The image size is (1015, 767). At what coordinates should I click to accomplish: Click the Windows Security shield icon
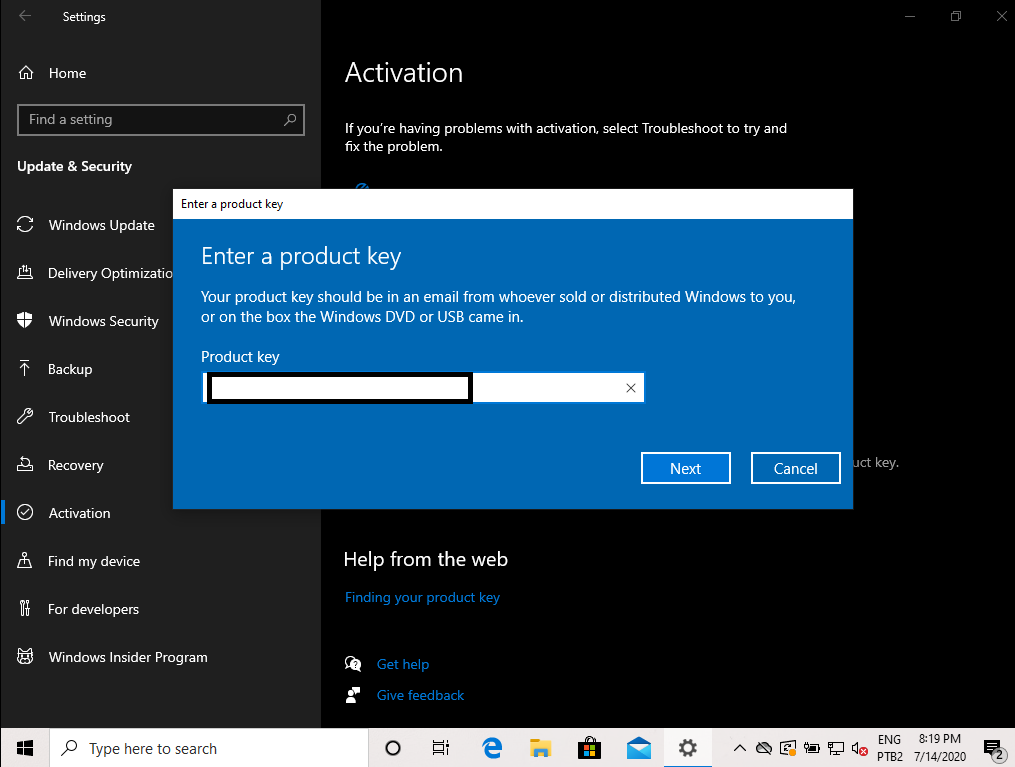[25, 320]
